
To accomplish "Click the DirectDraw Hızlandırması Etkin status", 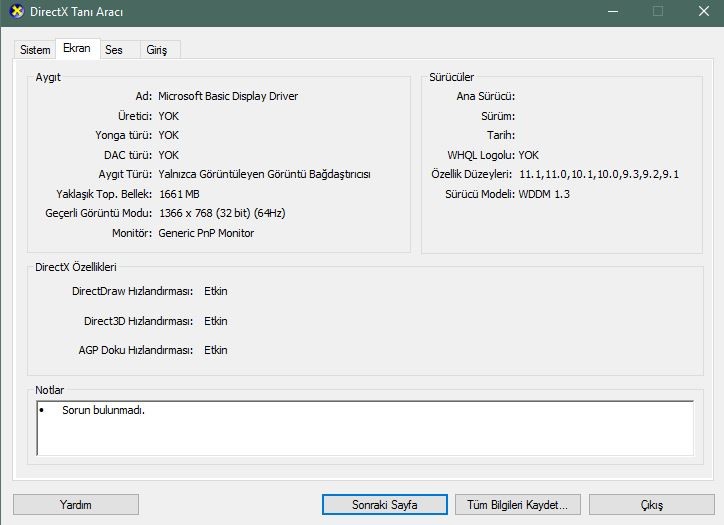I will tap(216, 292).
